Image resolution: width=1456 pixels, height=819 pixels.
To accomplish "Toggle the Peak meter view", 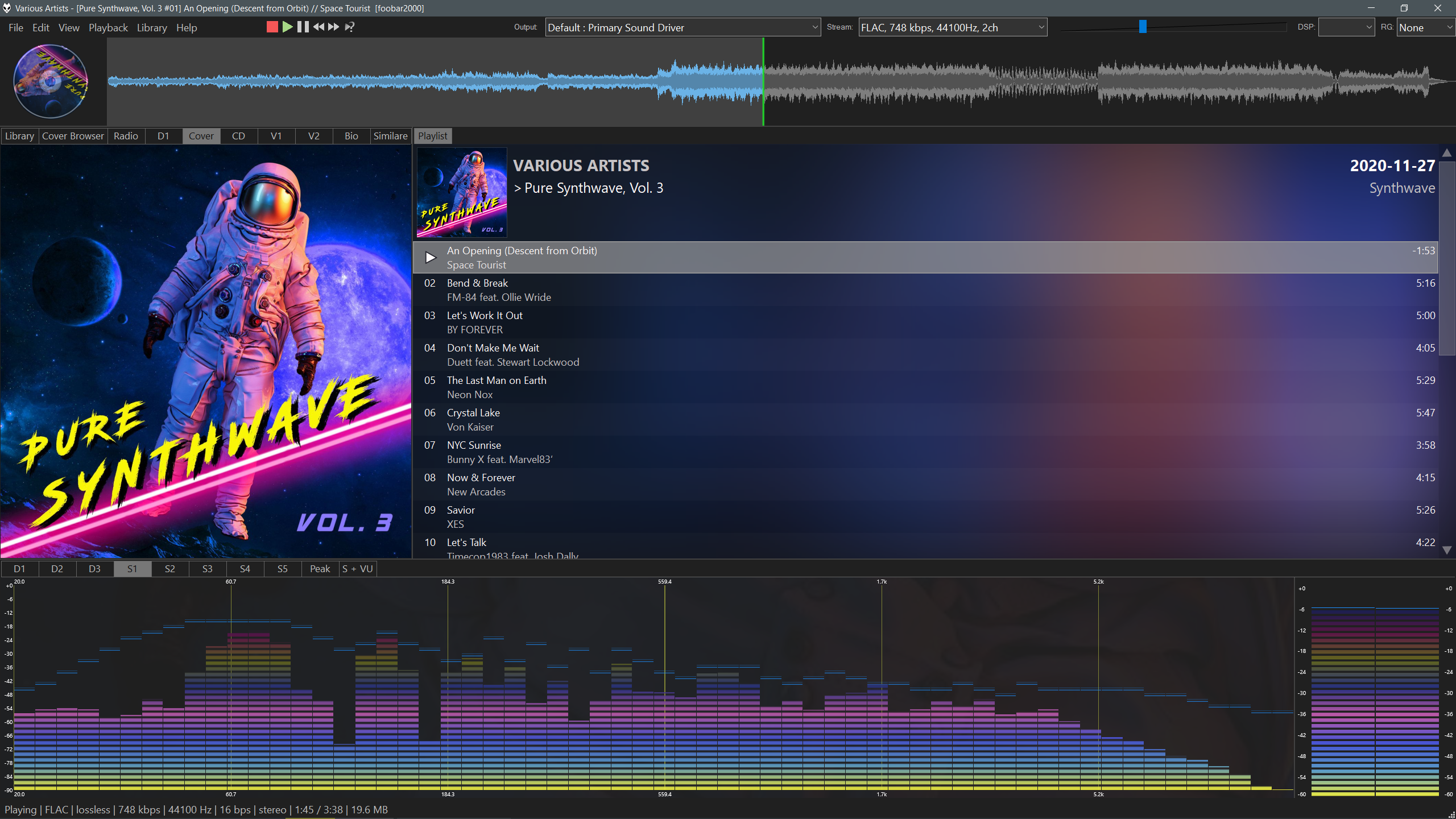I will click(x=320, y=569).
